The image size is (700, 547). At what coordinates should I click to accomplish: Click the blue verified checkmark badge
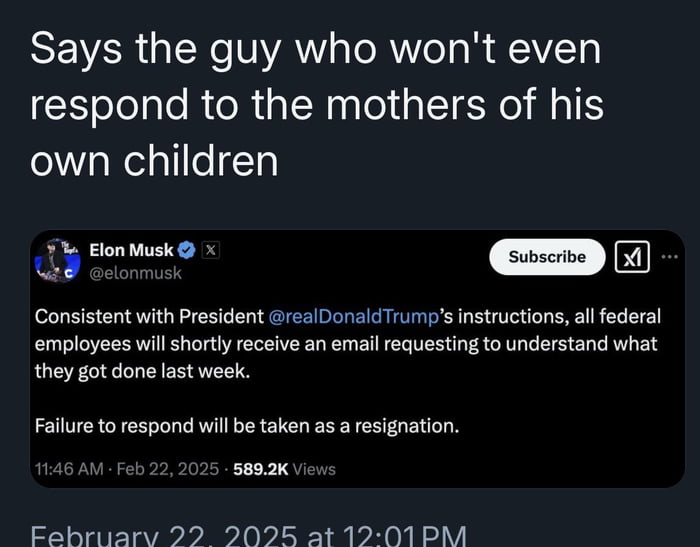187,250
